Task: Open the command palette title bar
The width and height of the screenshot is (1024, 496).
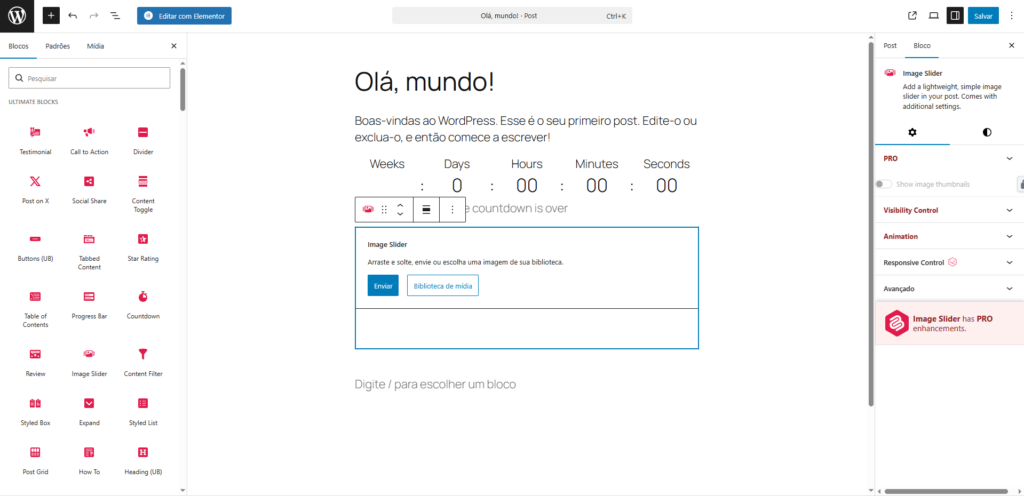Action: (x=512, y=16)
